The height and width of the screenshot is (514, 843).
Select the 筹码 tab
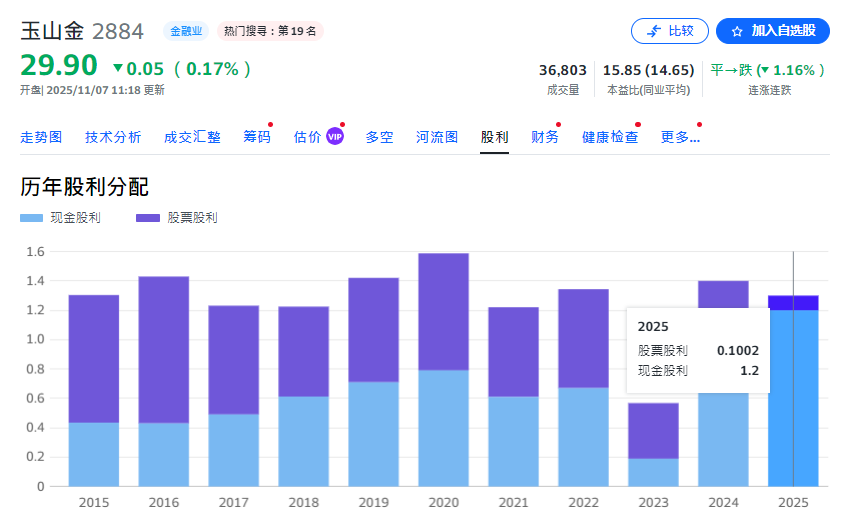[x=256, y=137]
